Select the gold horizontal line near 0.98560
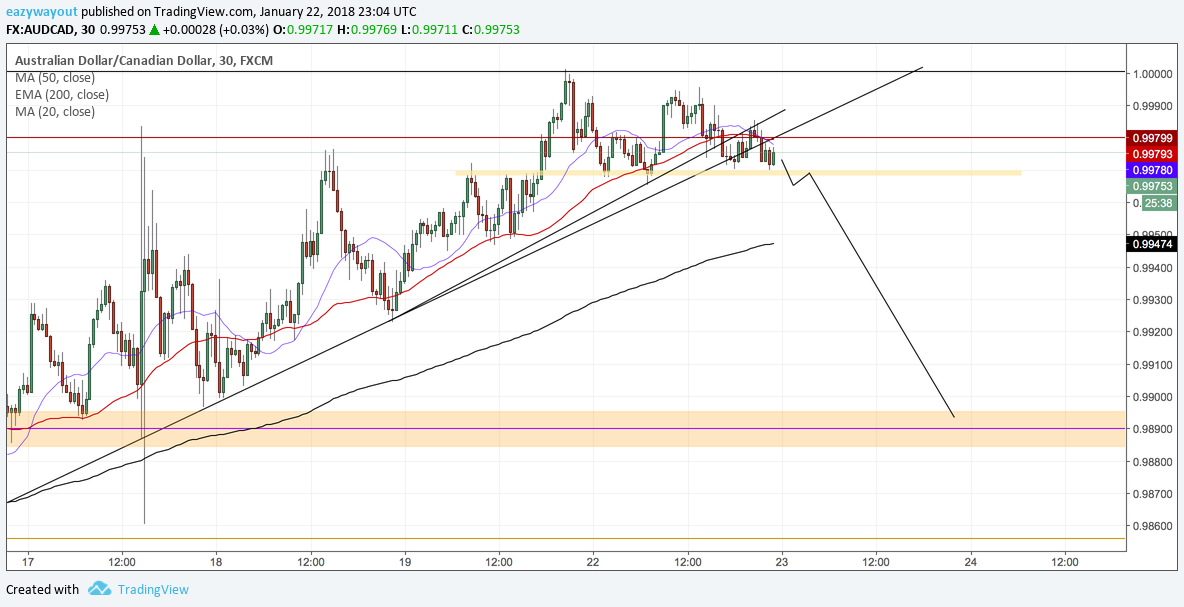This screenshot has height=607, width=1184. (x=565, y=538)
